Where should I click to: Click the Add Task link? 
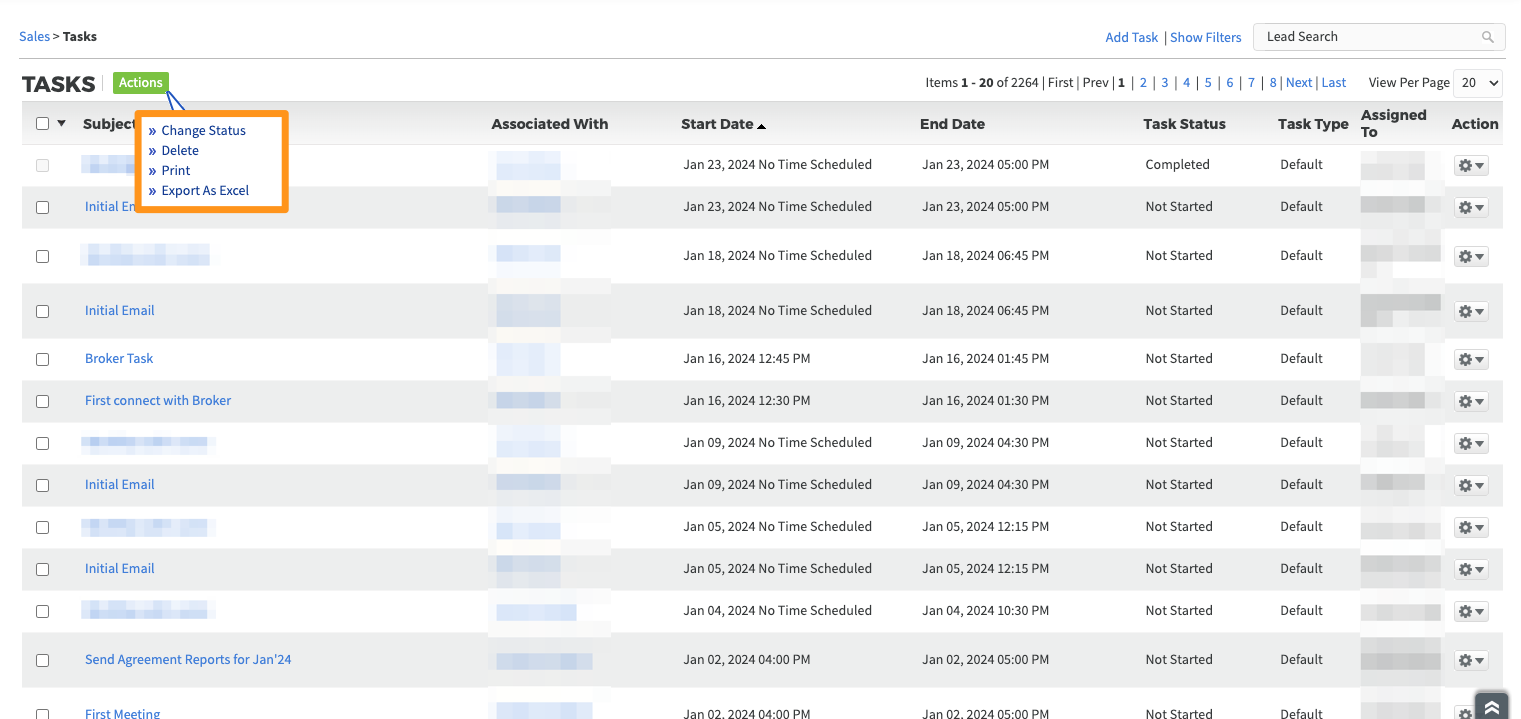tap(1131, 37)
